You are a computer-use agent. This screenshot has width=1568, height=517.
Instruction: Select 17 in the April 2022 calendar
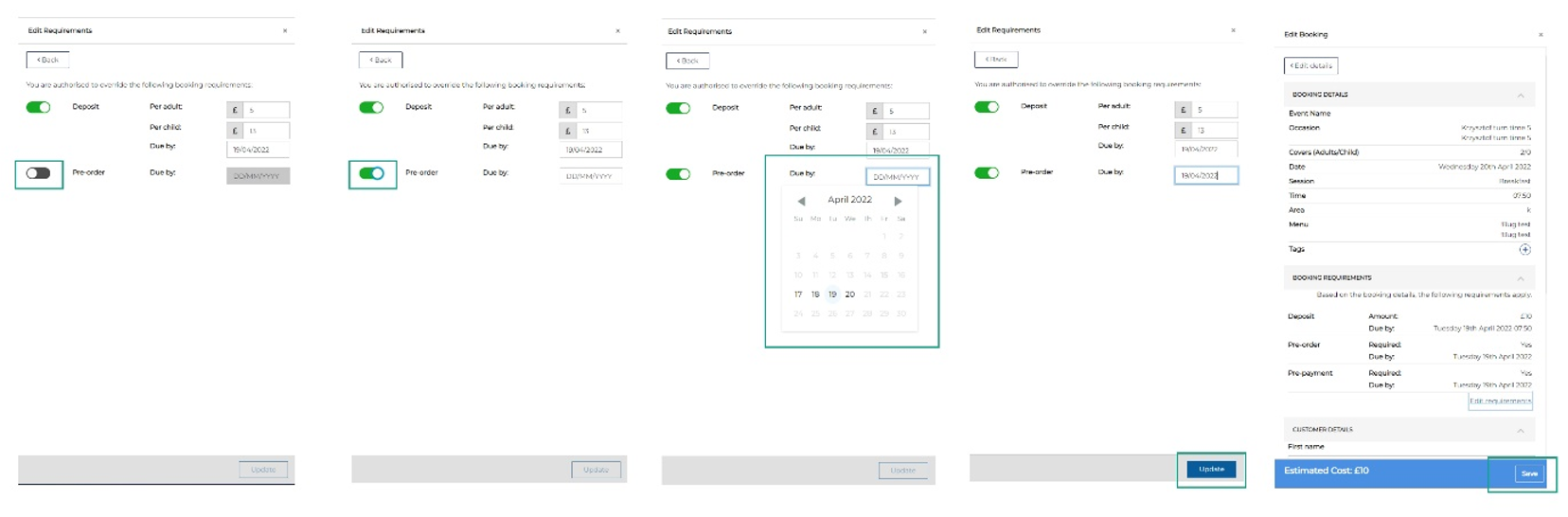click(x=798, y=294)
